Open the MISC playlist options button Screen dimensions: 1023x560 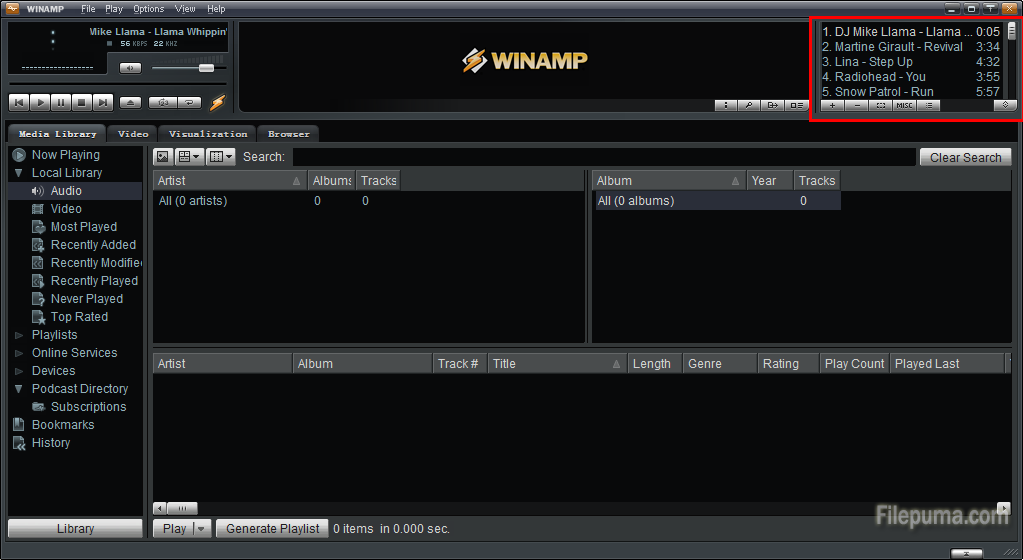click(x=904, y=105)
